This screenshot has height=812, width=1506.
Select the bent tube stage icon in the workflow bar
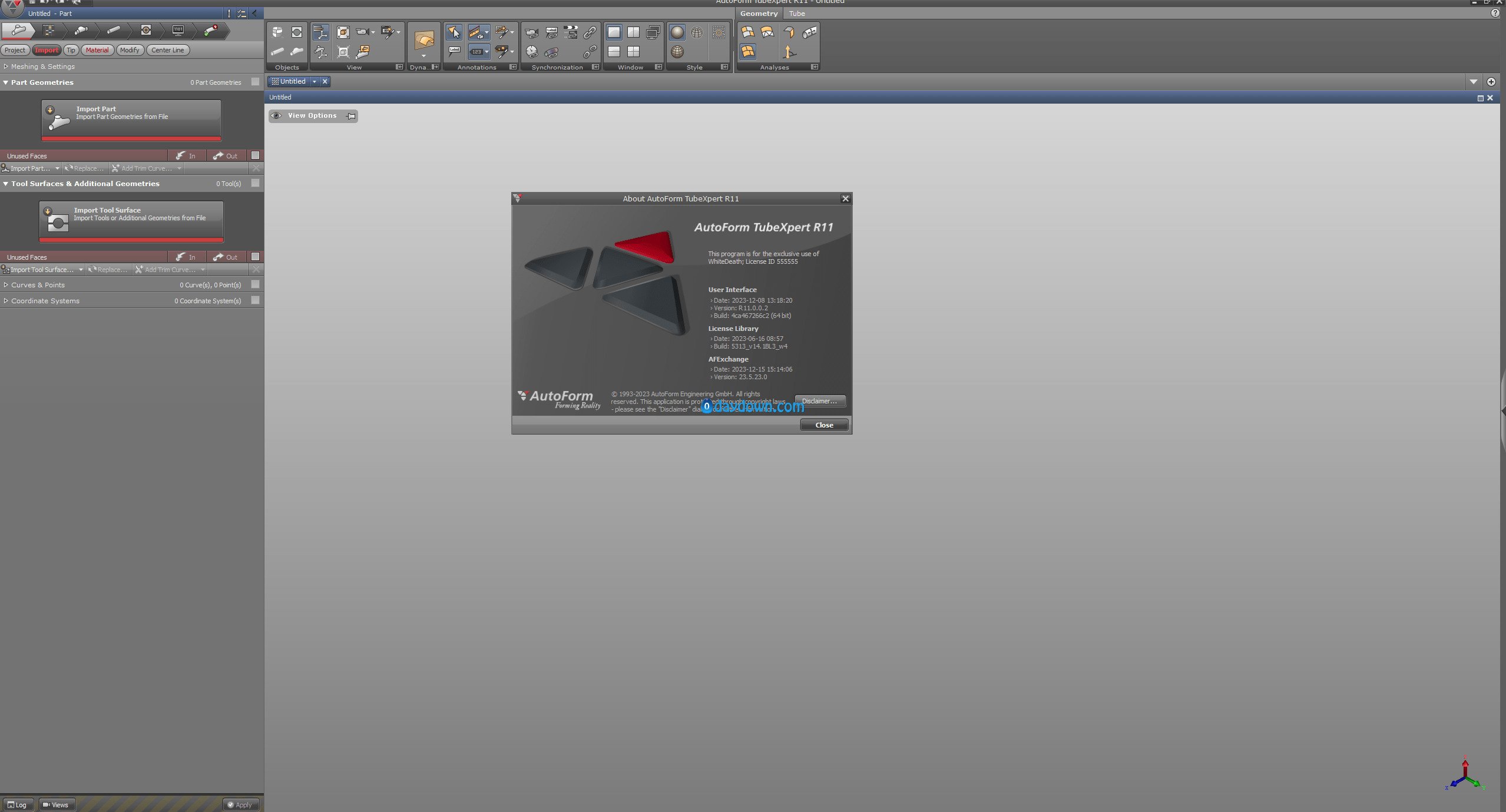coord(81,30)
